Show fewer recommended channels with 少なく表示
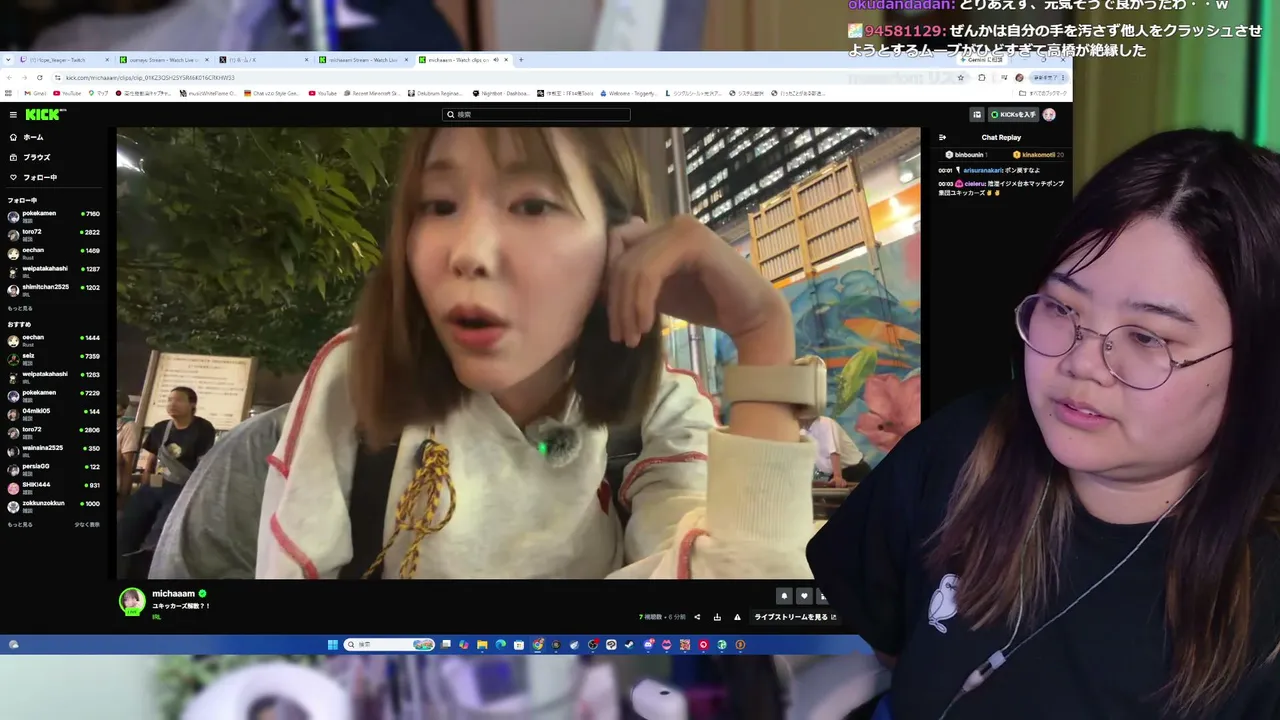The image size is (1280, 720). pyautogui.click(x=87, y=524)
